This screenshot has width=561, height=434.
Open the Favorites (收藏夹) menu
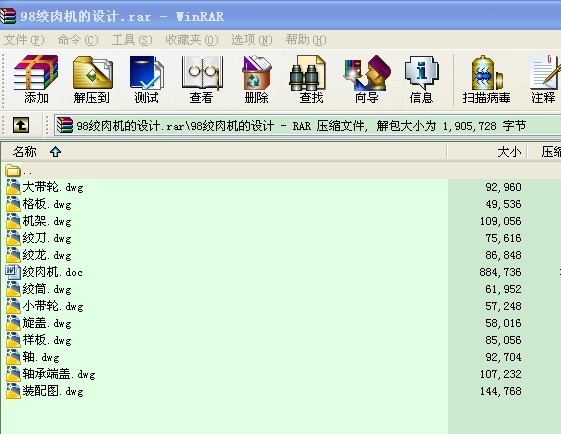tap(192, 40)
